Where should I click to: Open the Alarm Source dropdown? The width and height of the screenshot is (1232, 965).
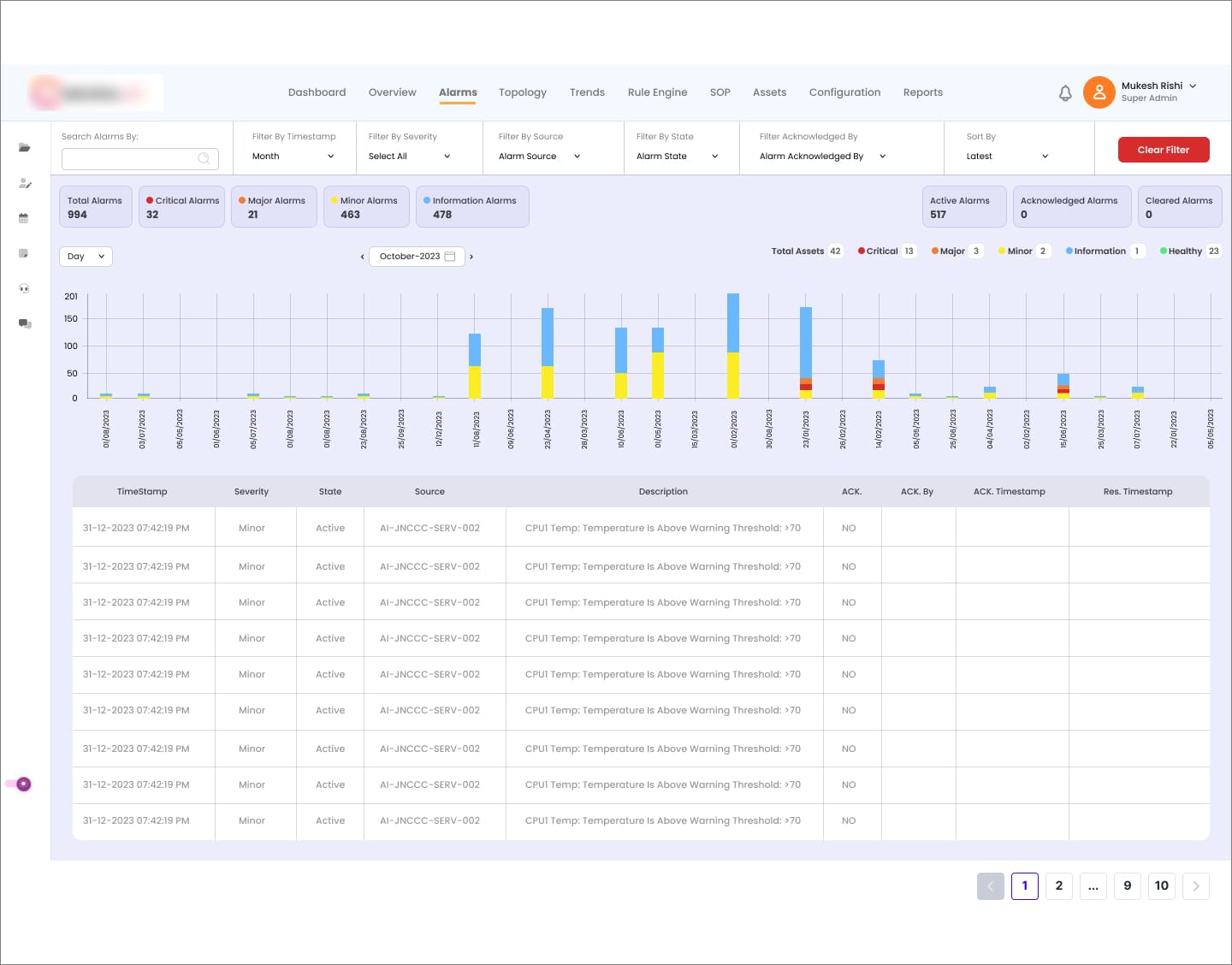click(540, 157)
